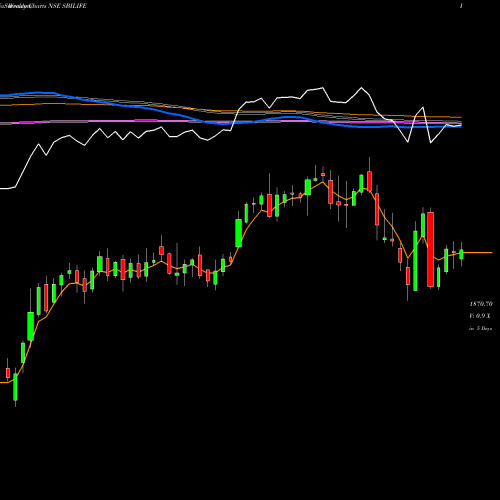500x500 pixels.
Task: Click the white line's last sharp dip near the right
Action: point(431,143)
